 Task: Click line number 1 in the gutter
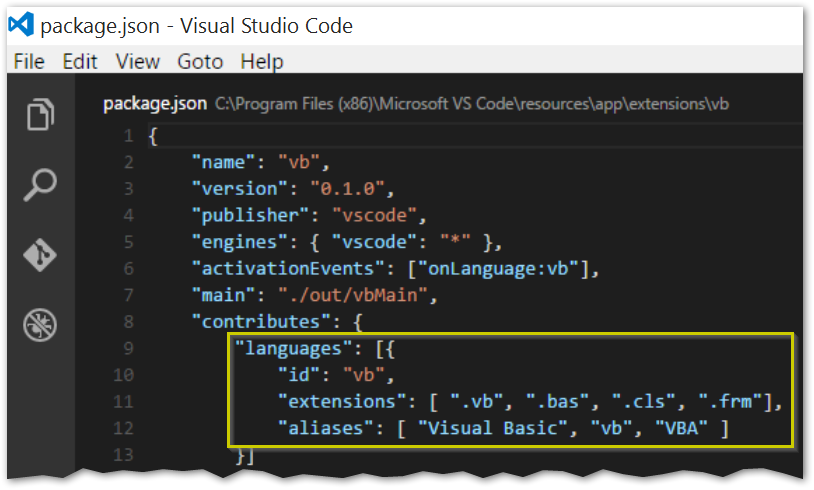coord(128,136)
